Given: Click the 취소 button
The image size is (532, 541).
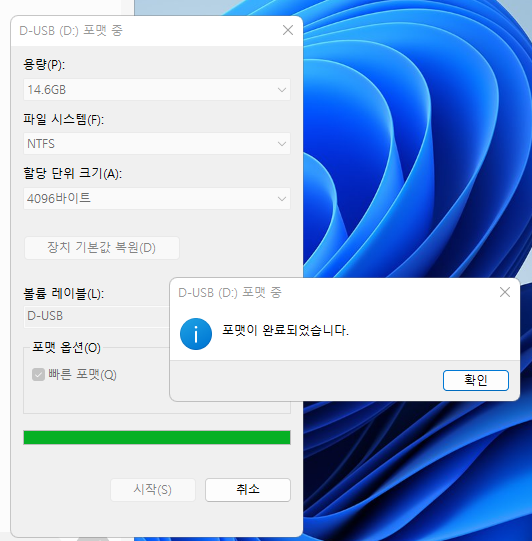Looking at the screenshot, I should pos(248,490).
